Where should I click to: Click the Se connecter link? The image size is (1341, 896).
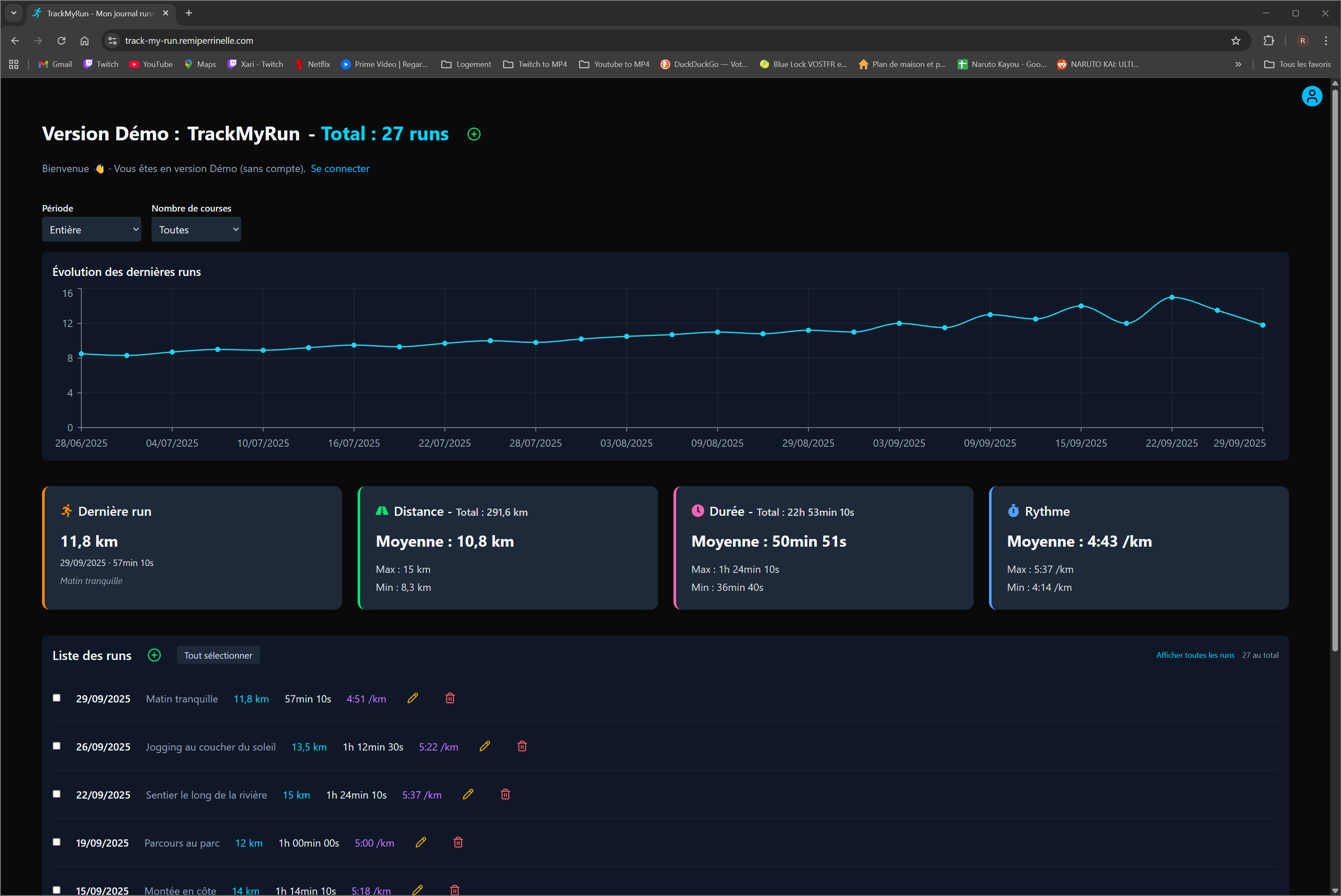click(340, 169)
